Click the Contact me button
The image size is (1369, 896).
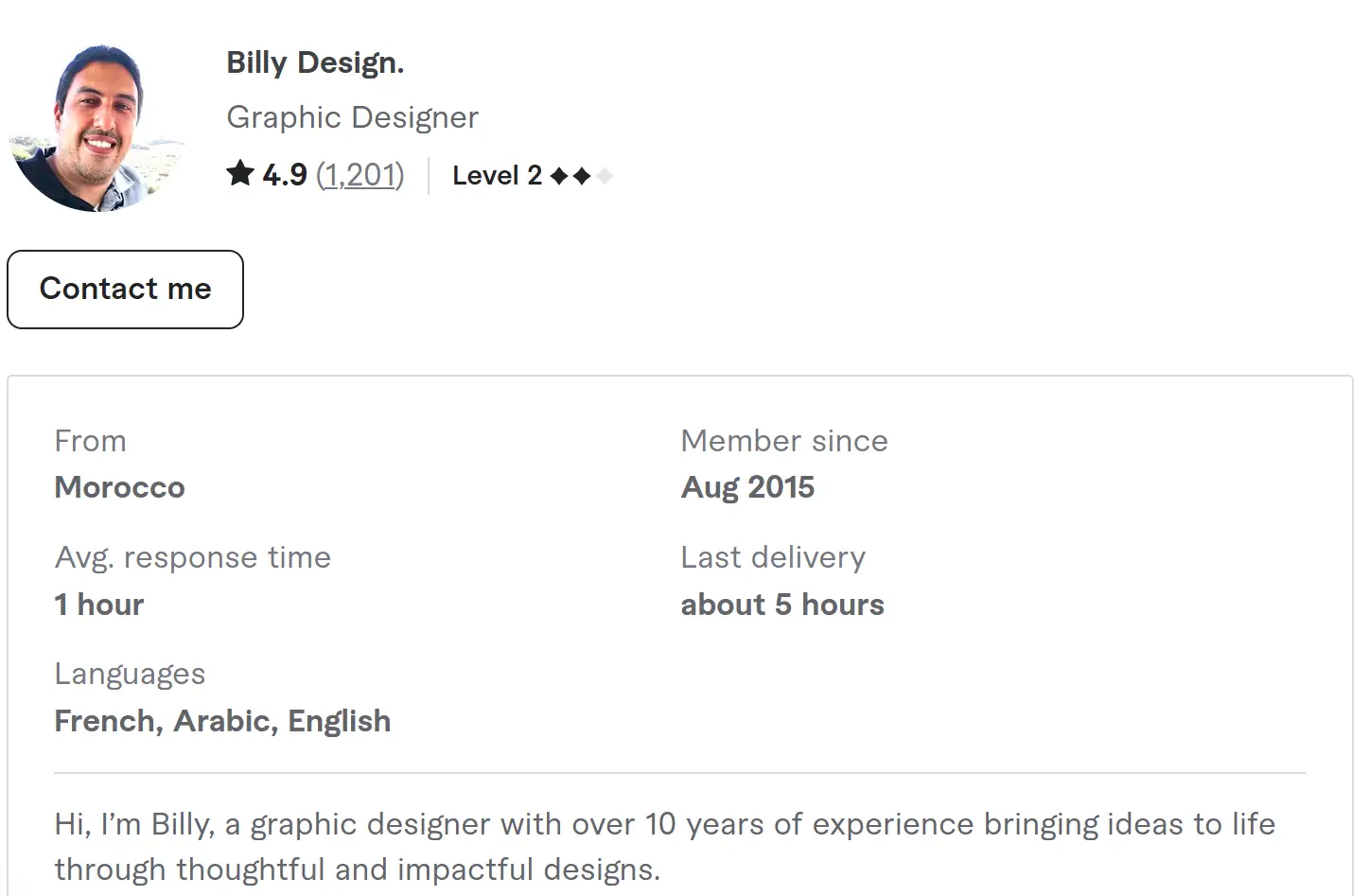coord(125,290)
